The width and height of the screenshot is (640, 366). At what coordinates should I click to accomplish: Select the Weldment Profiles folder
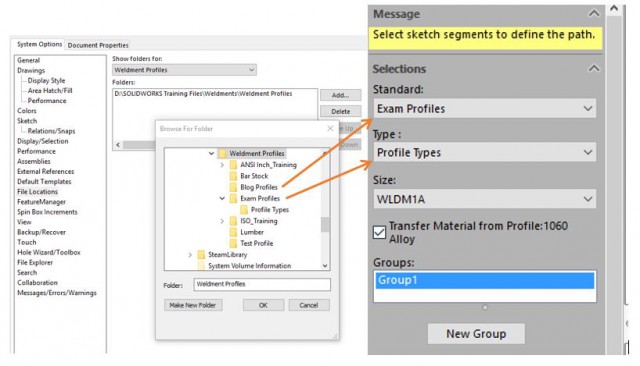click(257, 154)
